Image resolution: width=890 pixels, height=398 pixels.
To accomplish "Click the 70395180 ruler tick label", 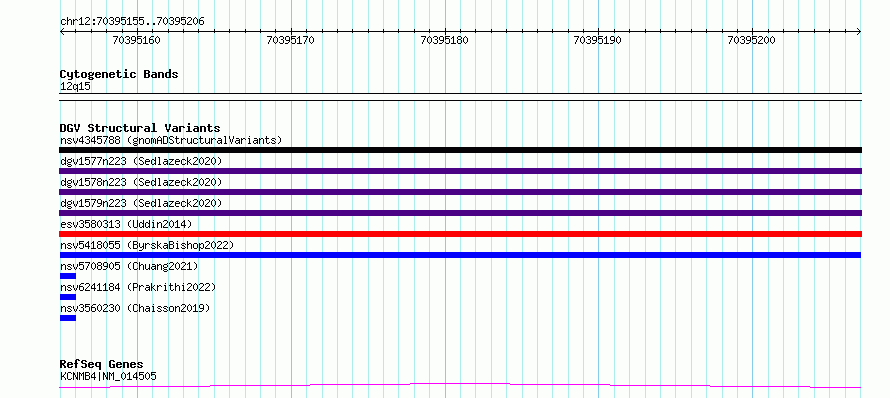I will pos(444,40).
